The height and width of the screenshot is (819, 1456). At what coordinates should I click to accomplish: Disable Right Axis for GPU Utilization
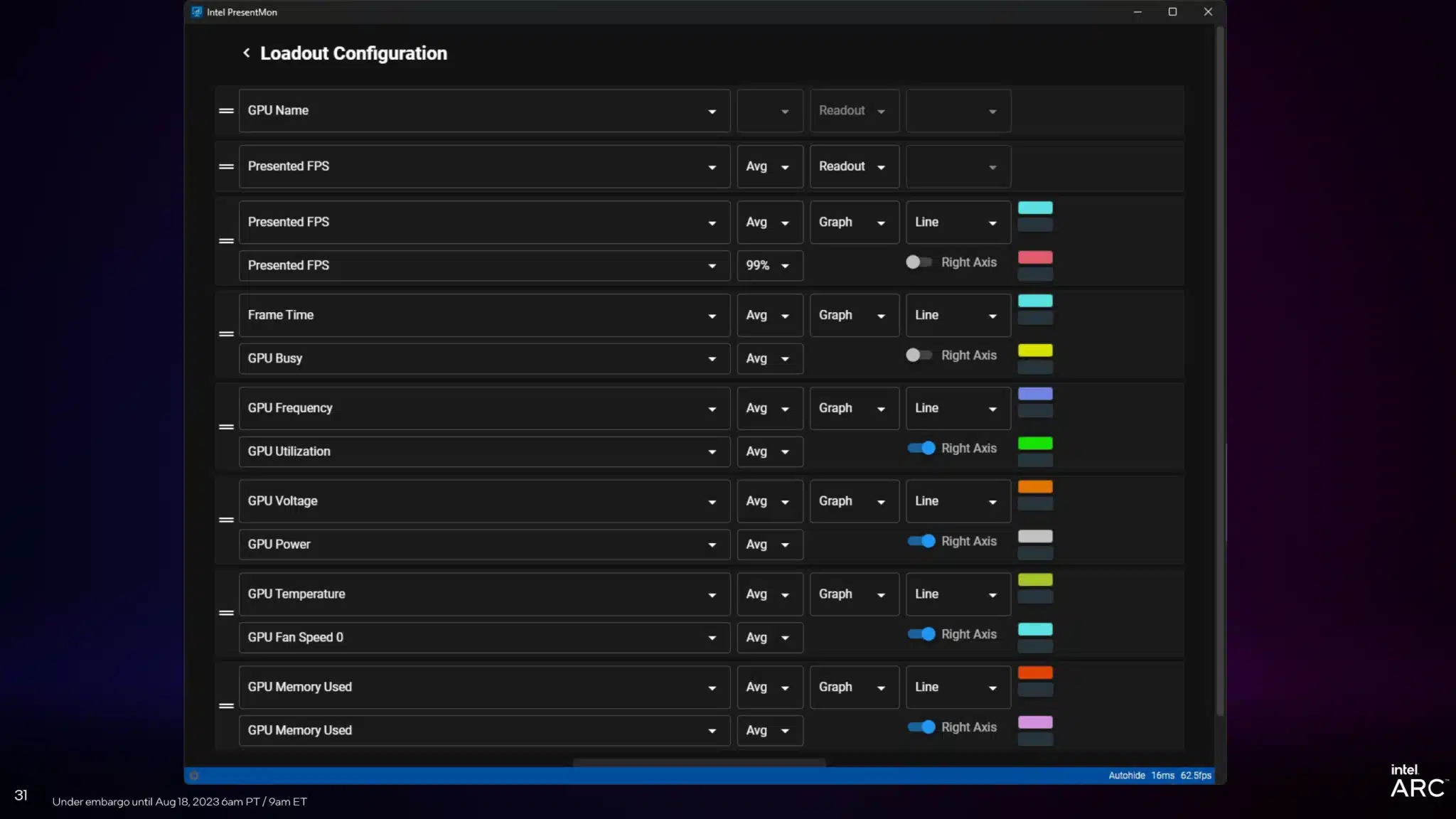point(921,449)
